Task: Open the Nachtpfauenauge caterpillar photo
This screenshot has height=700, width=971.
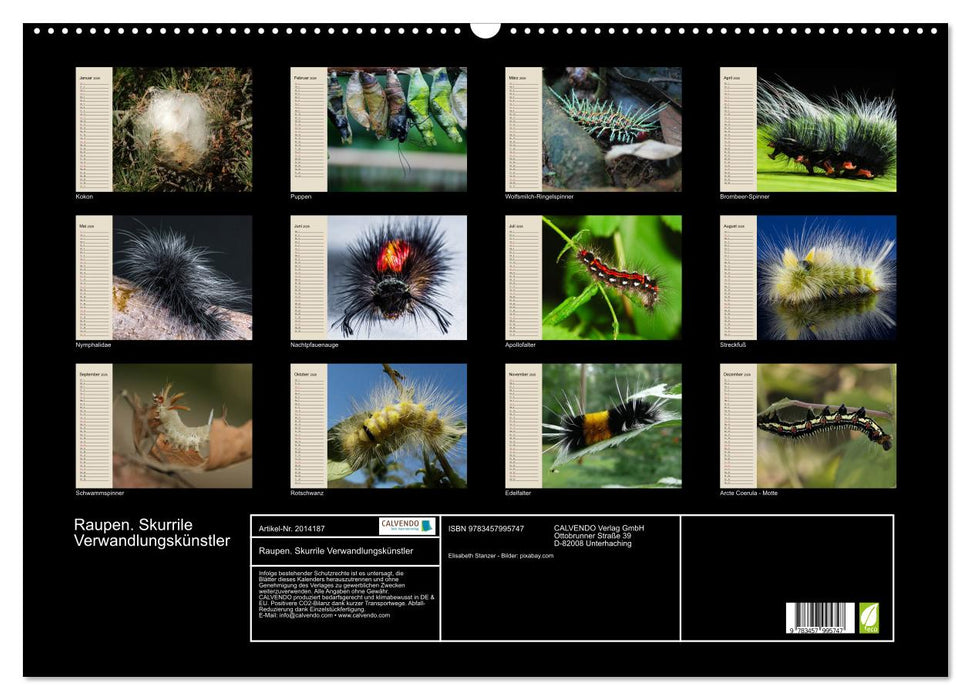Action: tap(397, 277)
